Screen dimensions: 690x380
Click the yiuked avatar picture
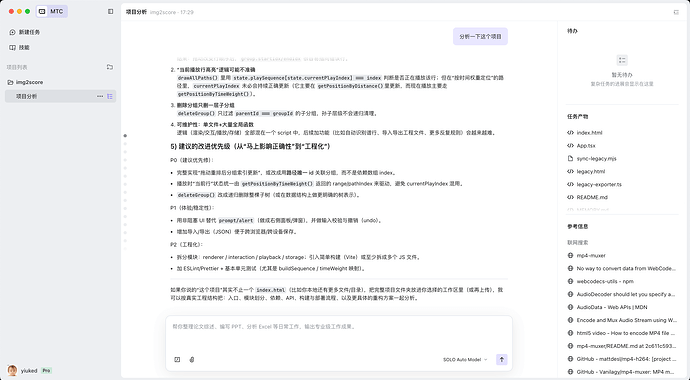pyautogui.click(x=12, y=371)
